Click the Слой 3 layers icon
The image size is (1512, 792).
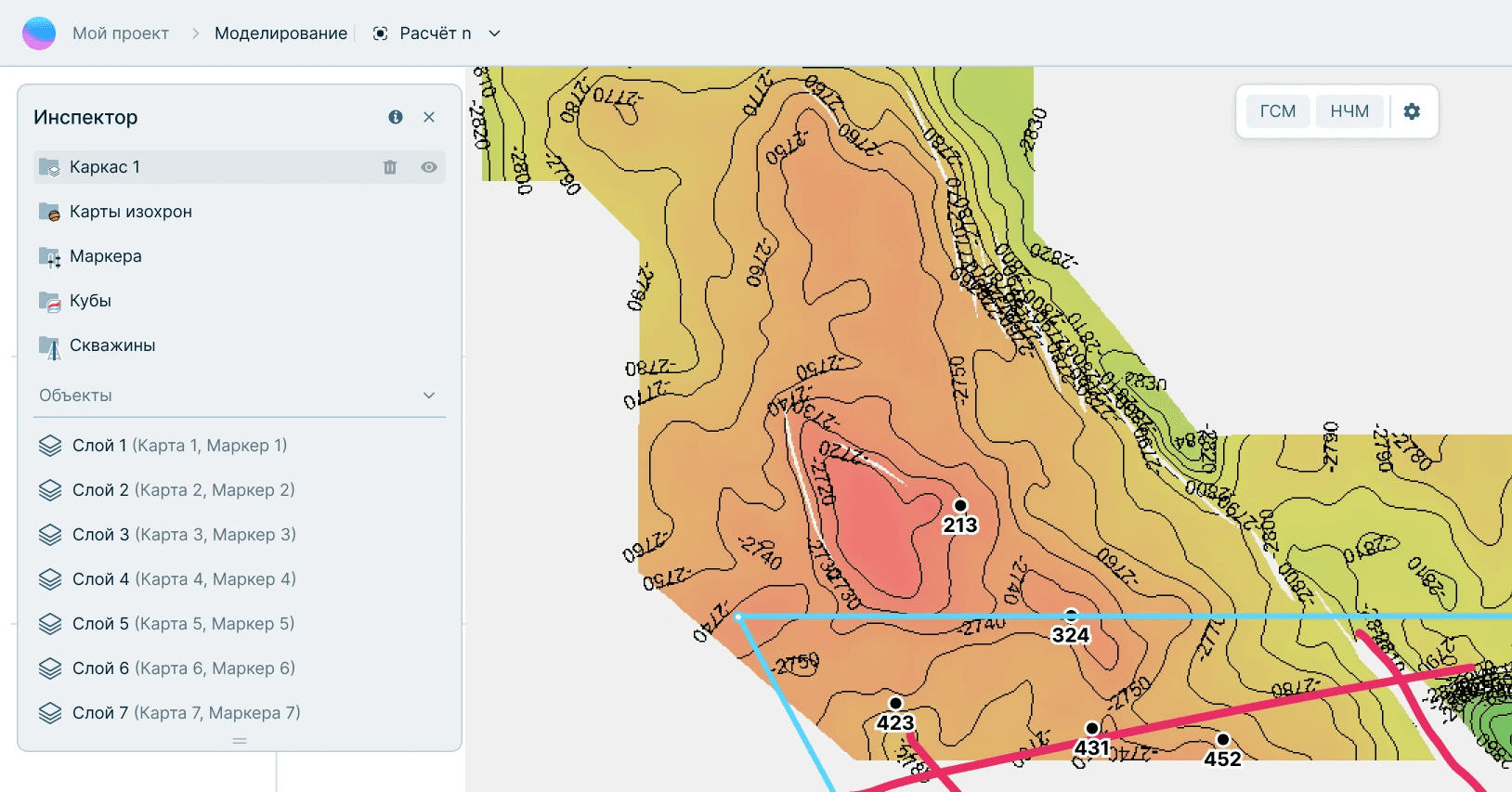(50, 535)
